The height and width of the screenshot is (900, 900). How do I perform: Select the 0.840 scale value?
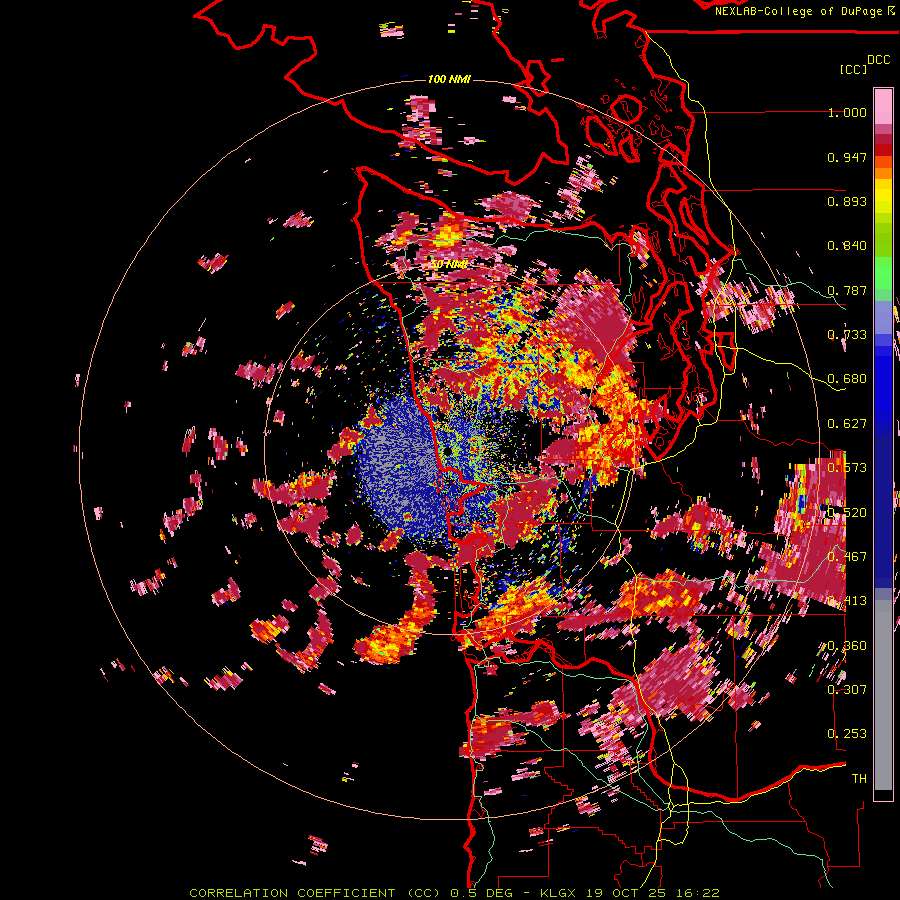(x=847, y=246)
